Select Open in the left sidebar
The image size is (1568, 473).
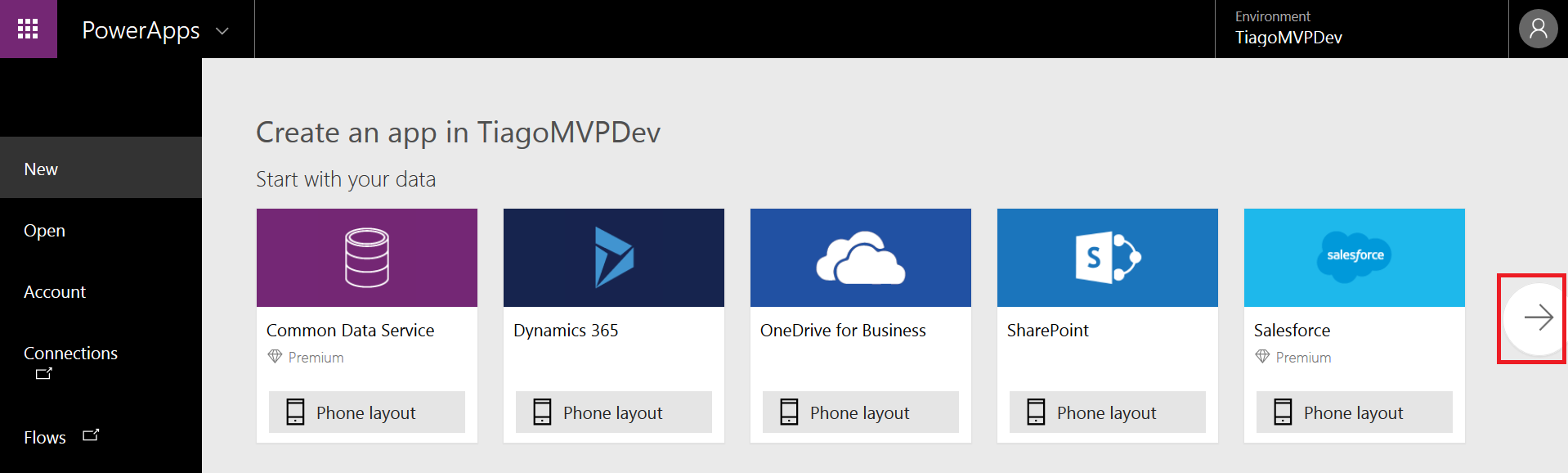point(44,231)
